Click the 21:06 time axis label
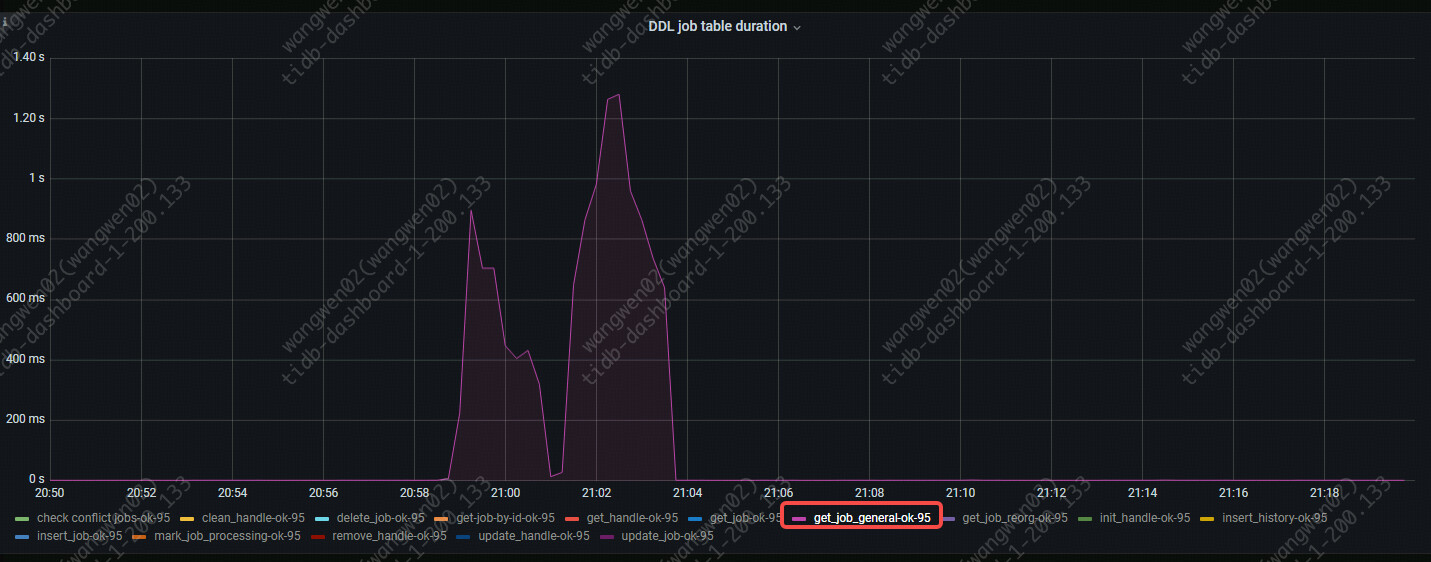This screenshot has height=562, width=1431. tap(778, 494)
